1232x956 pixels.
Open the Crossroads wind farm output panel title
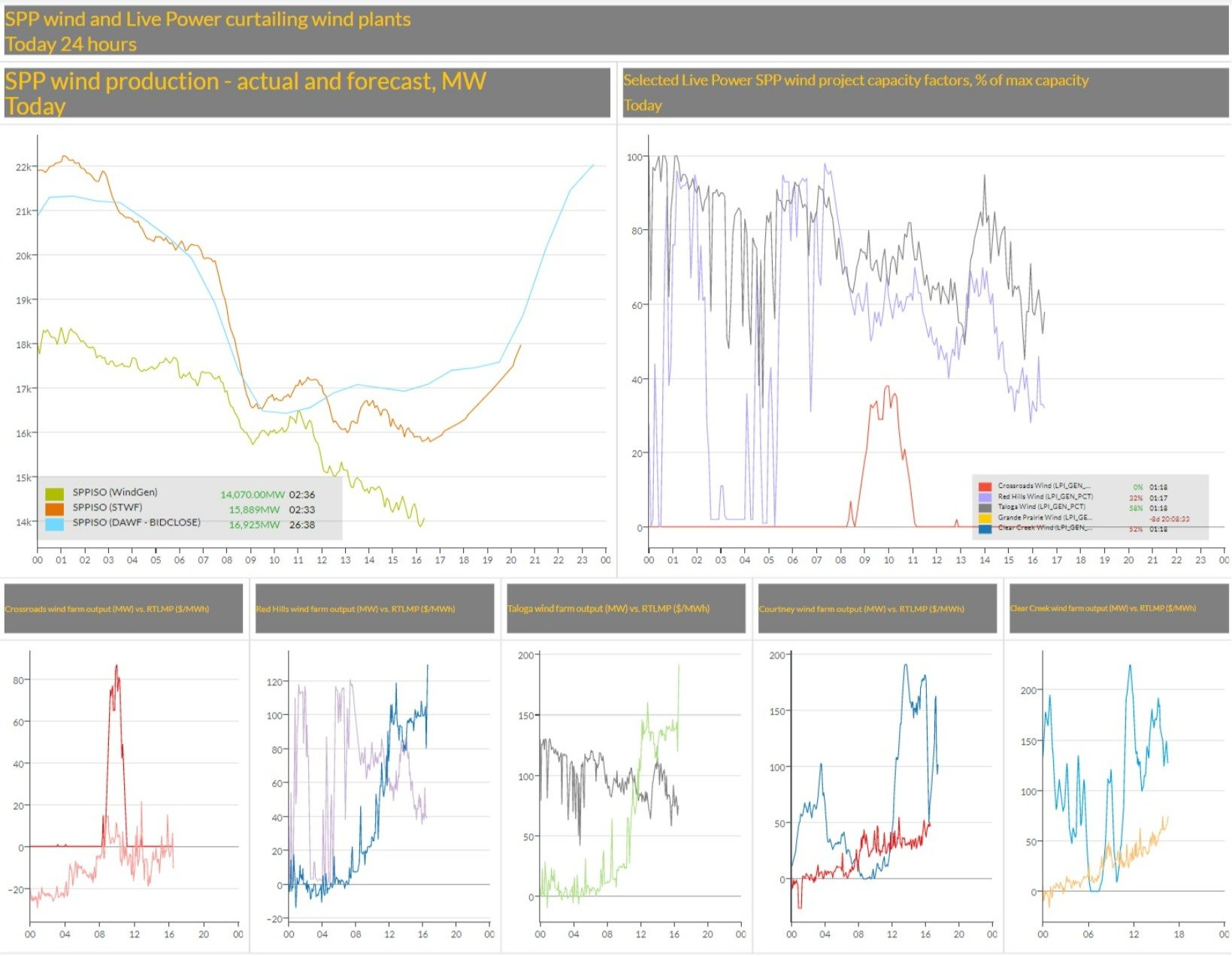click(107, 609)
